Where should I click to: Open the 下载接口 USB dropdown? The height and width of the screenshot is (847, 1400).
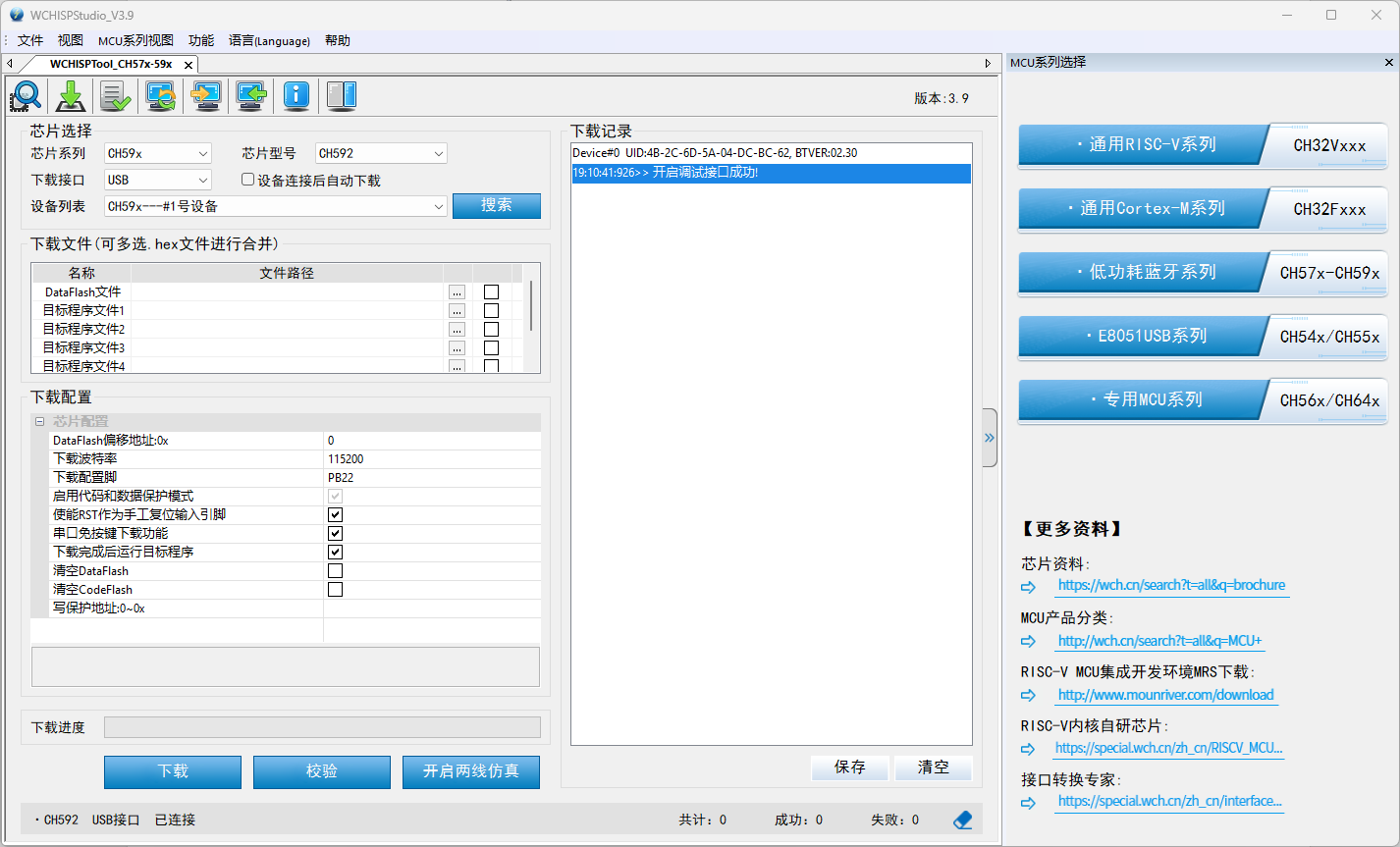pos(158,181)
